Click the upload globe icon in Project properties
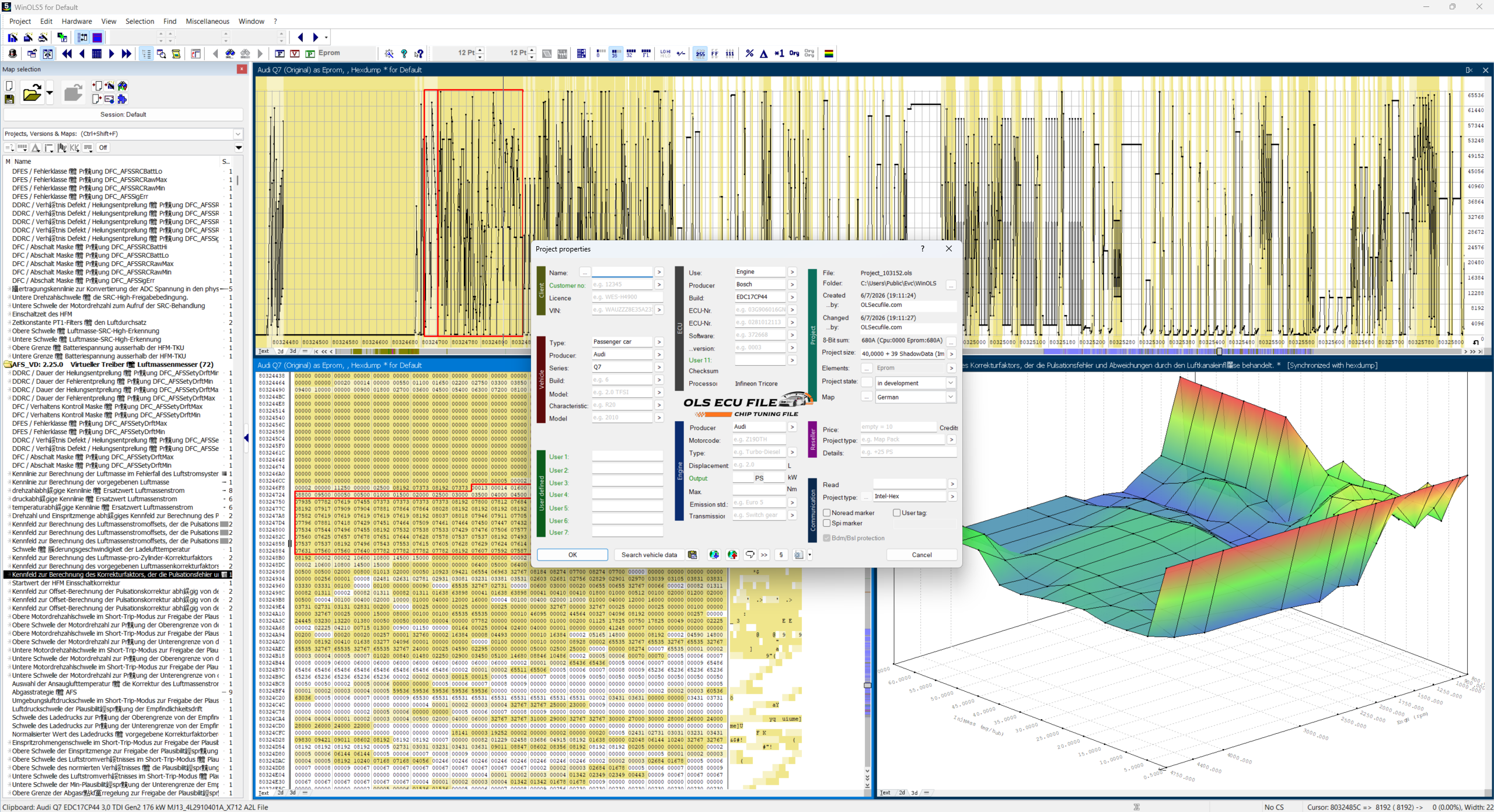Viewport: 1494px width, 812px height. pyautogui.click(x=732, y=555)
